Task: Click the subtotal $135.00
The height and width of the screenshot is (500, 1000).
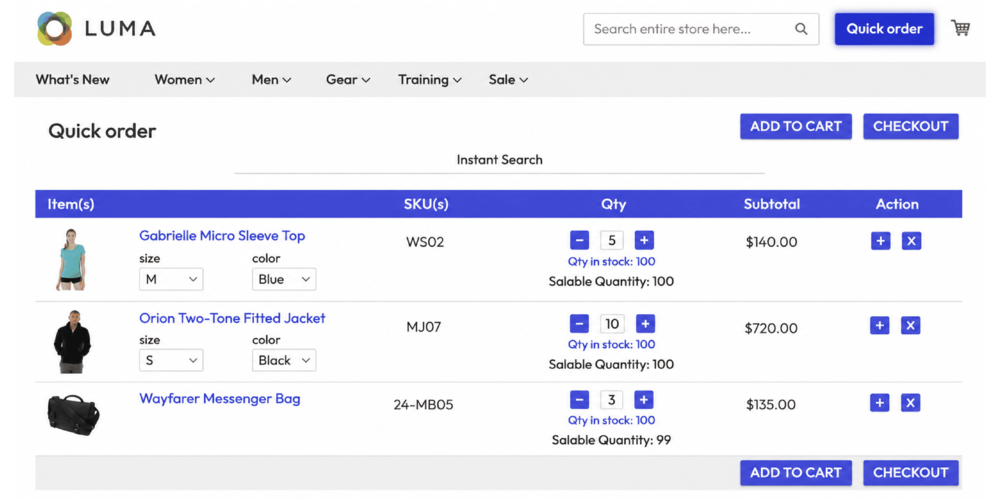Action: coord(771,404)
